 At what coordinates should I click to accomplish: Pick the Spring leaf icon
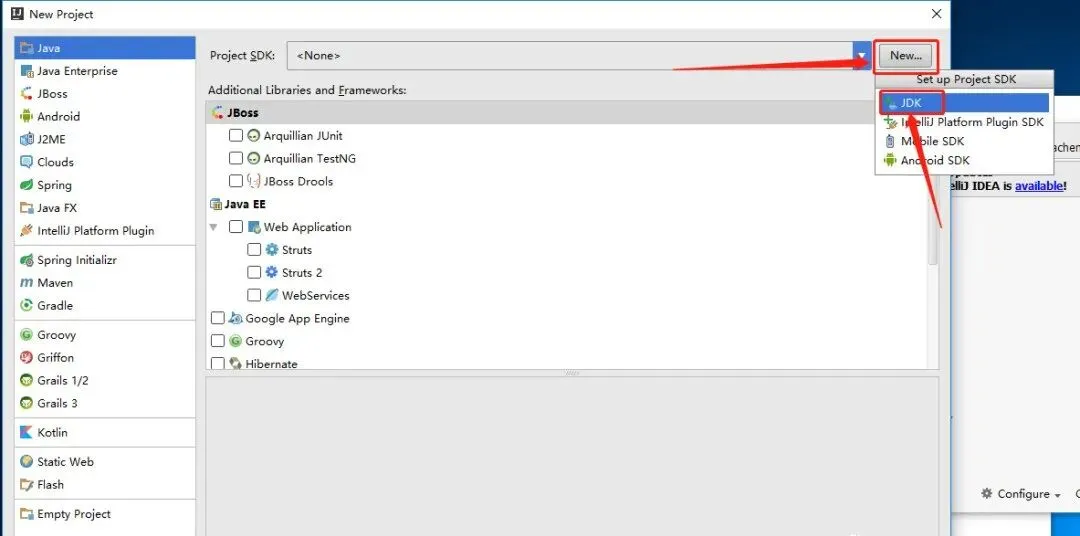[27, 185]
